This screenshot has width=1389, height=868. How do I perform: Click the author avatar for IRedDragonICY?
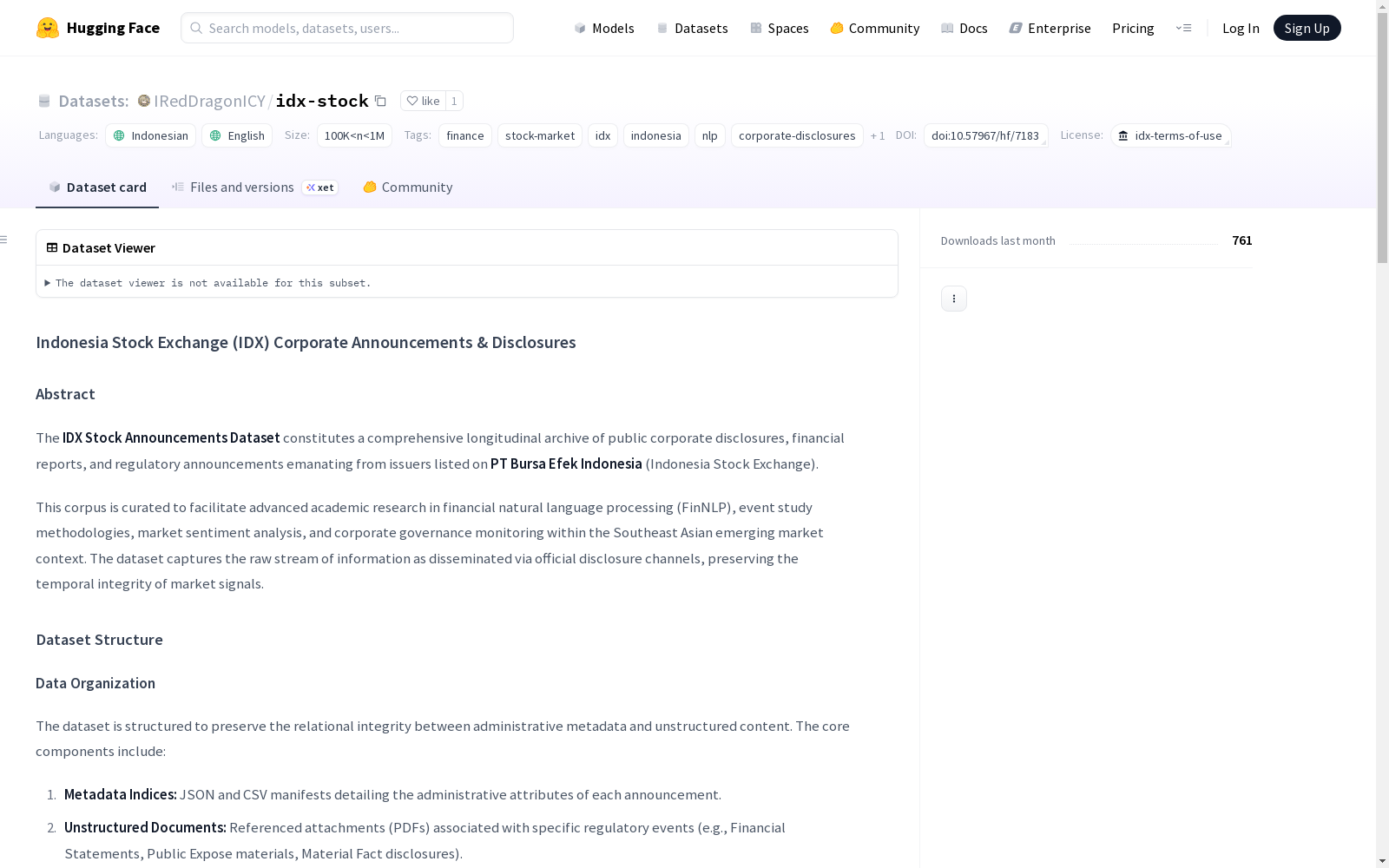(144, 101)
